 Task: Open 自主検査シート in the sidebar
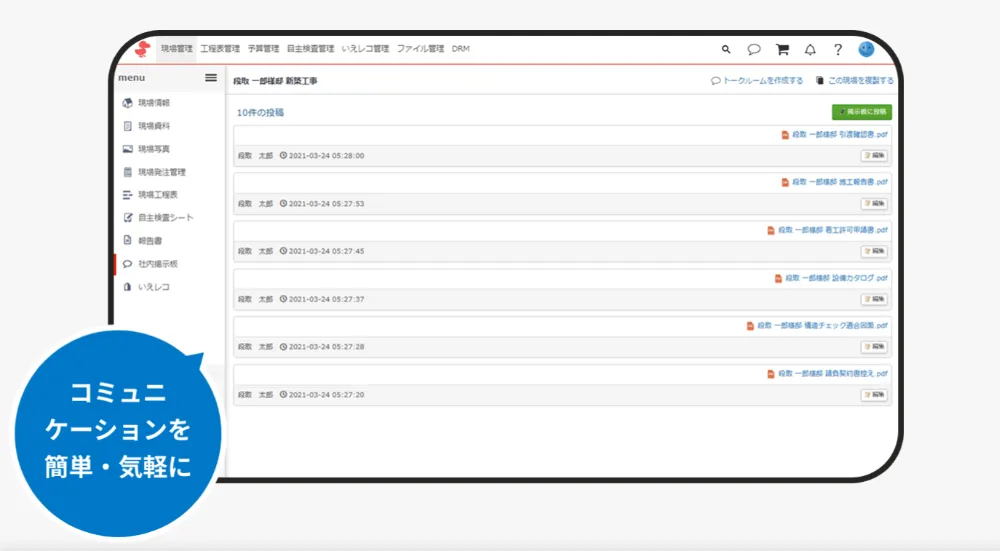click(x=165, y=218)
